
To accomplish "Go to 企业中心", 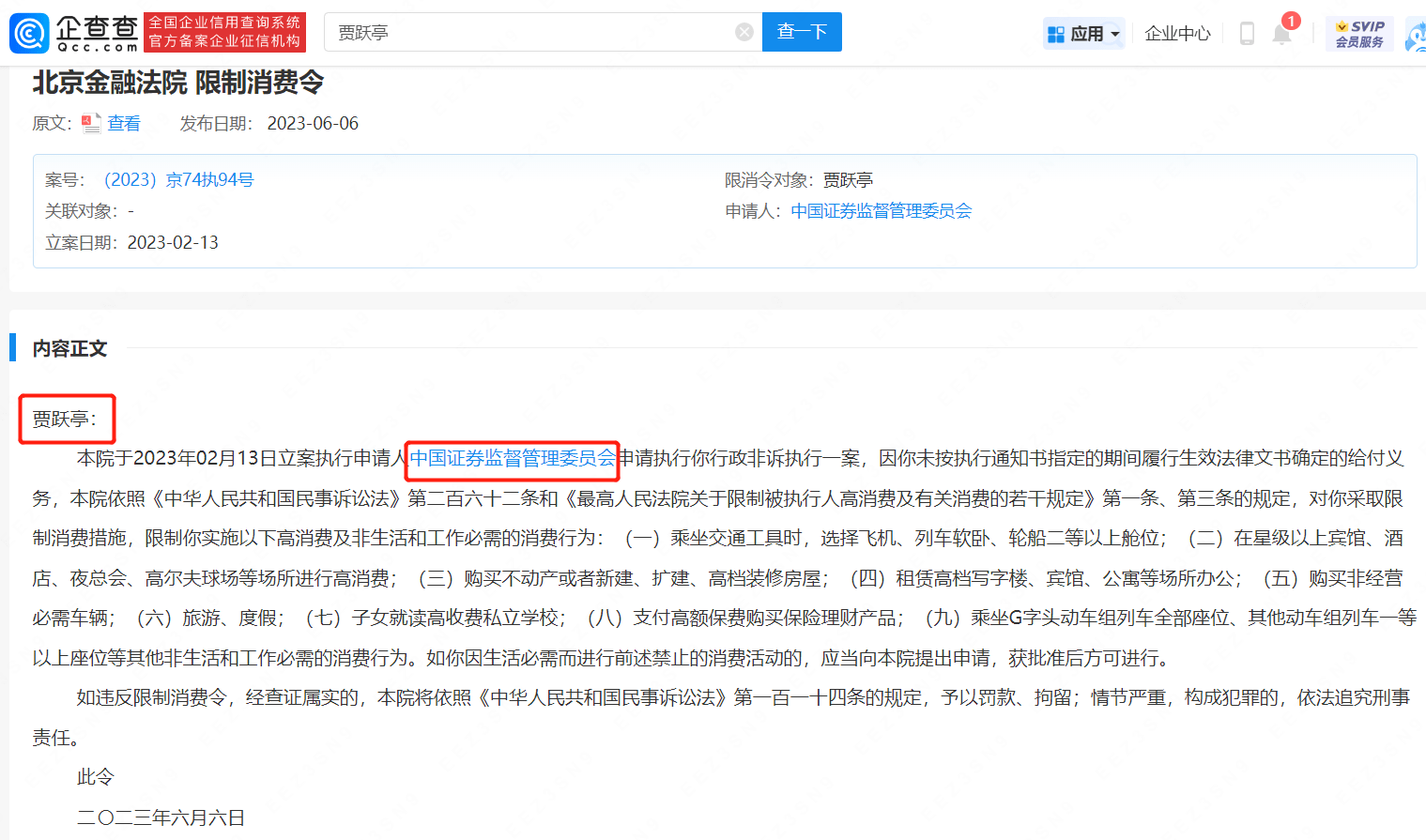I will pos(1177,34).
